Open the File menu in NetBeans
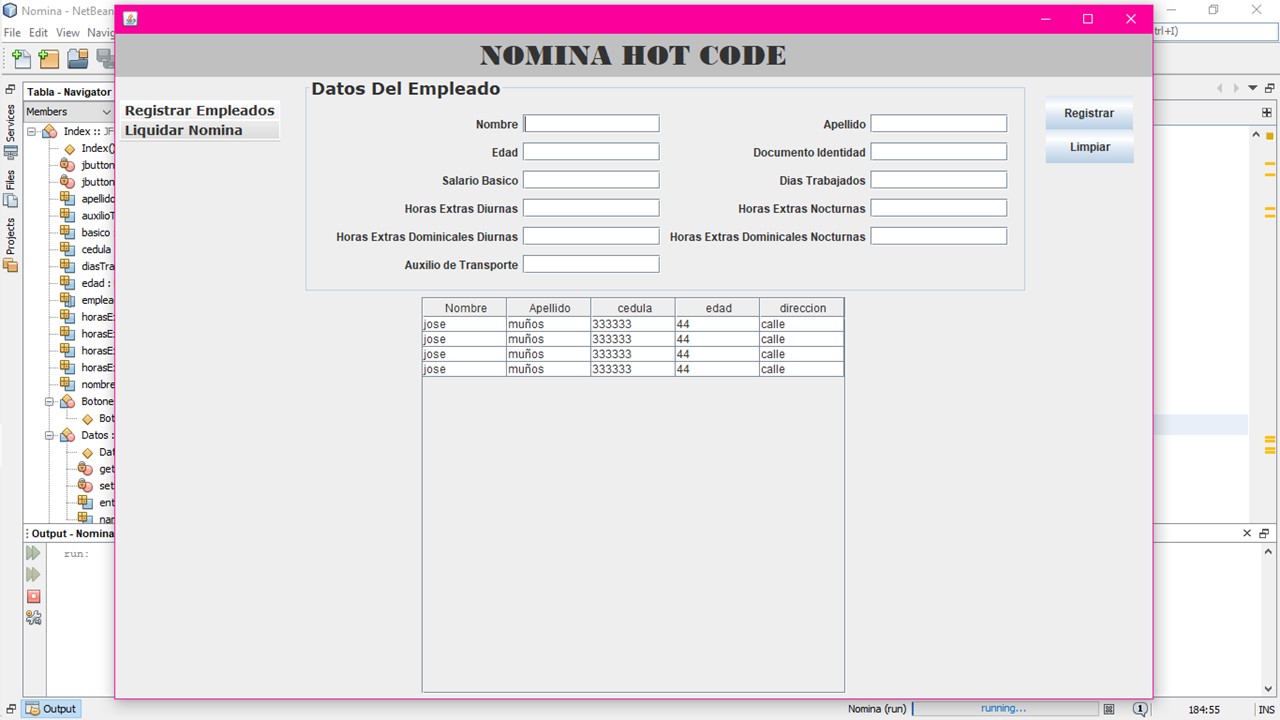This screenshot has width=1280, height=720. [12, 32]
